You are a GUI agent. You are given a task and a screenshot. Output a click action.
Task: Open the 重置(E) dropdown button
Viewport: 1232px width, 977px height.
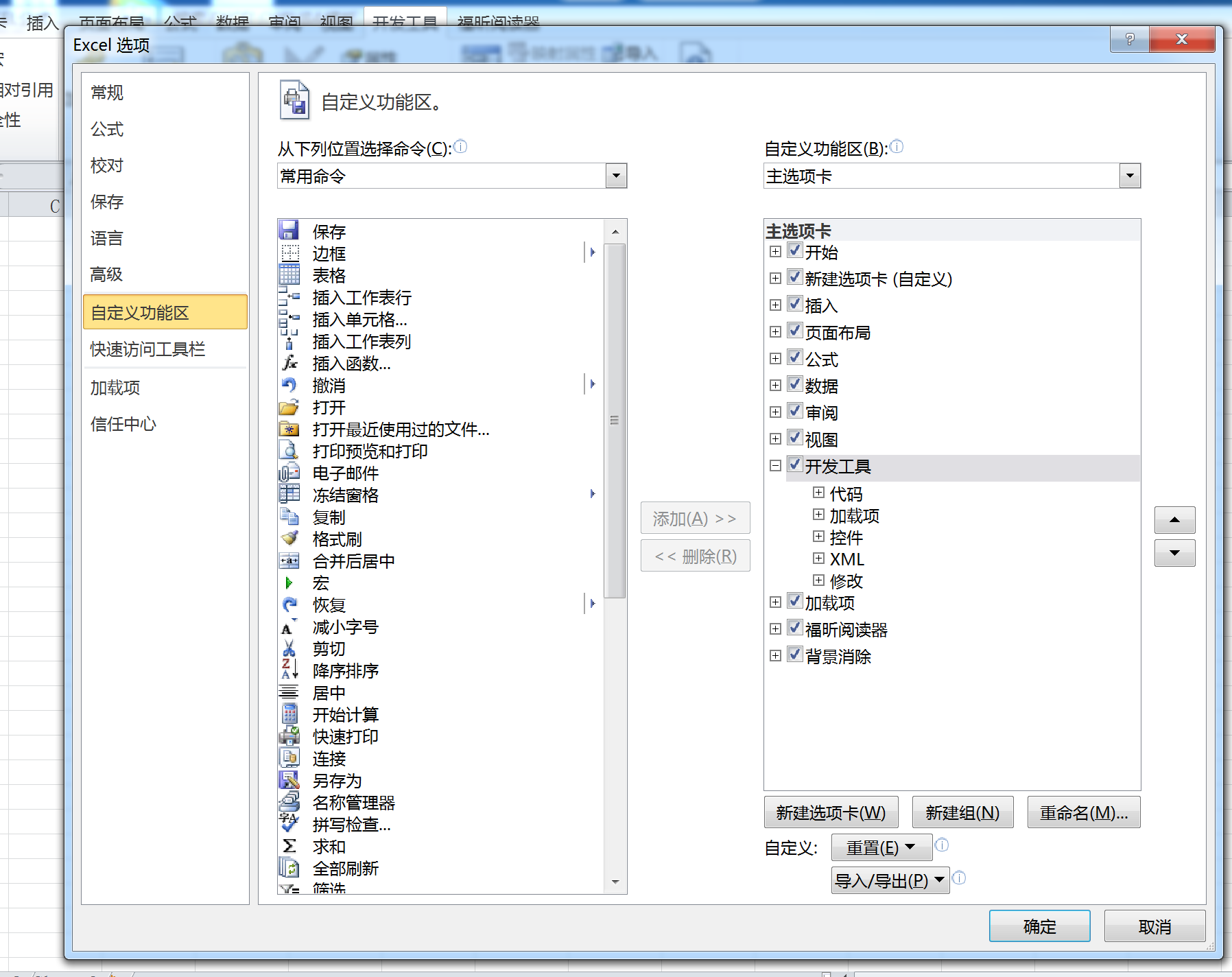tap(881, 847)
